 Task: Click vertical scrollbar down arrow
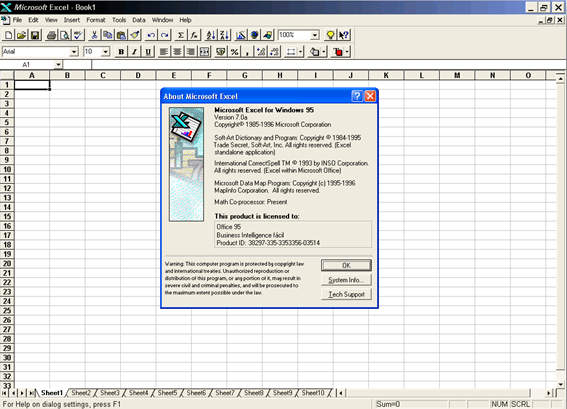[560, 384]
